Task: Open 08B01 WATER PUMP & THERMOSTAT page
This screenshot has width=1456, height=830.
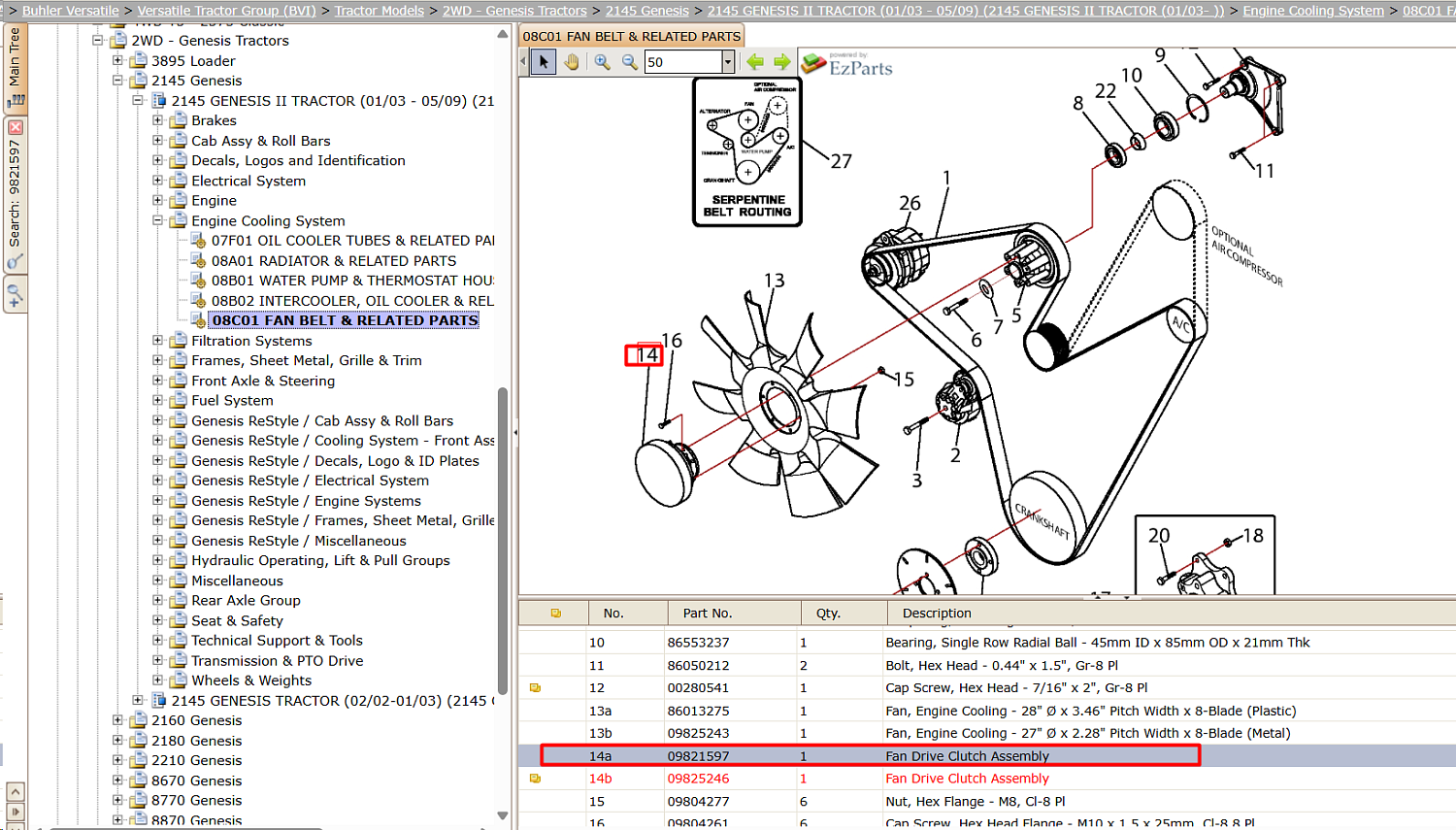Action: coord(353,281)
